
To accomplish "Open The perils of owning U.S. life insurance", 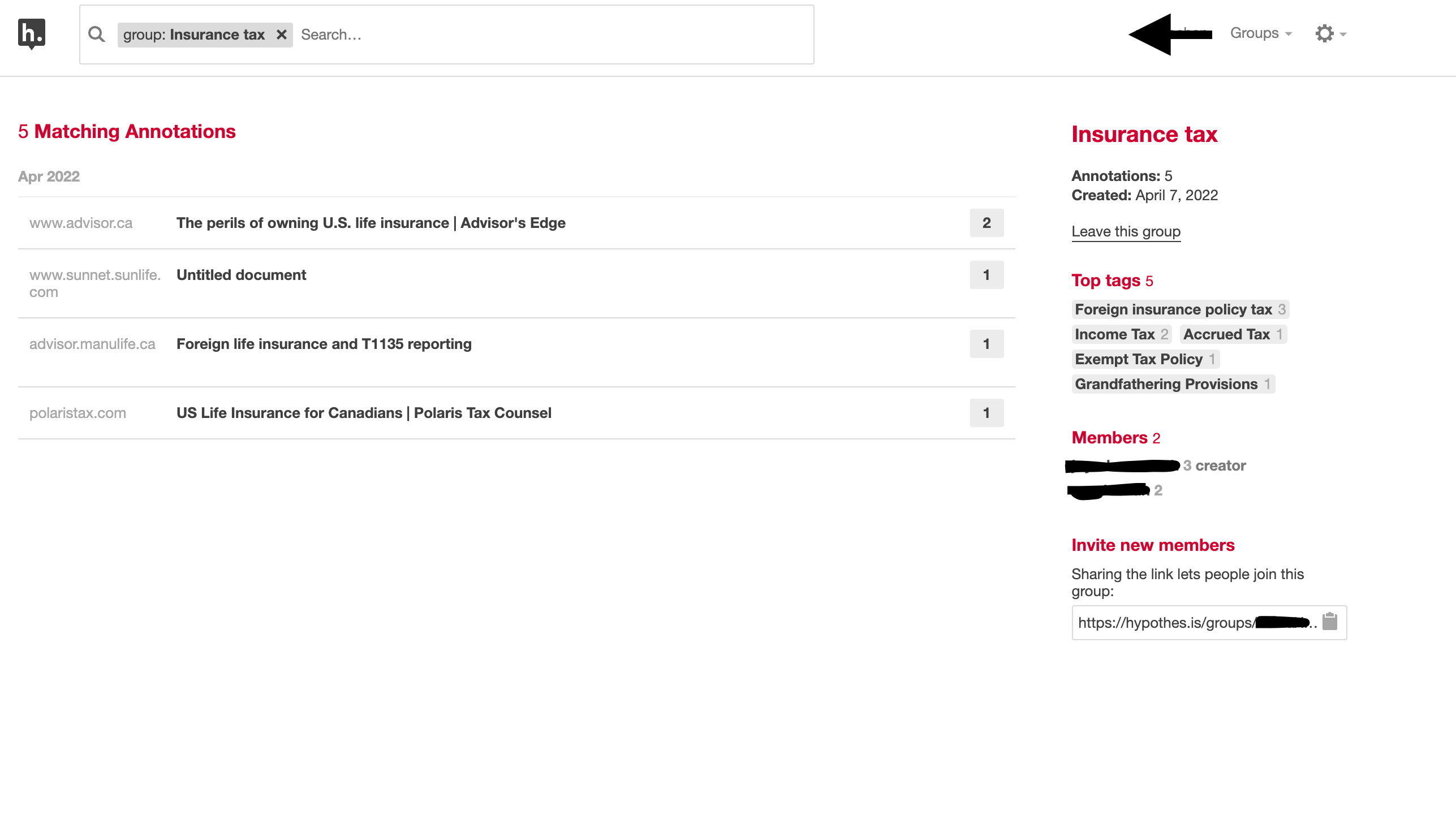I will tap(371, 223).
